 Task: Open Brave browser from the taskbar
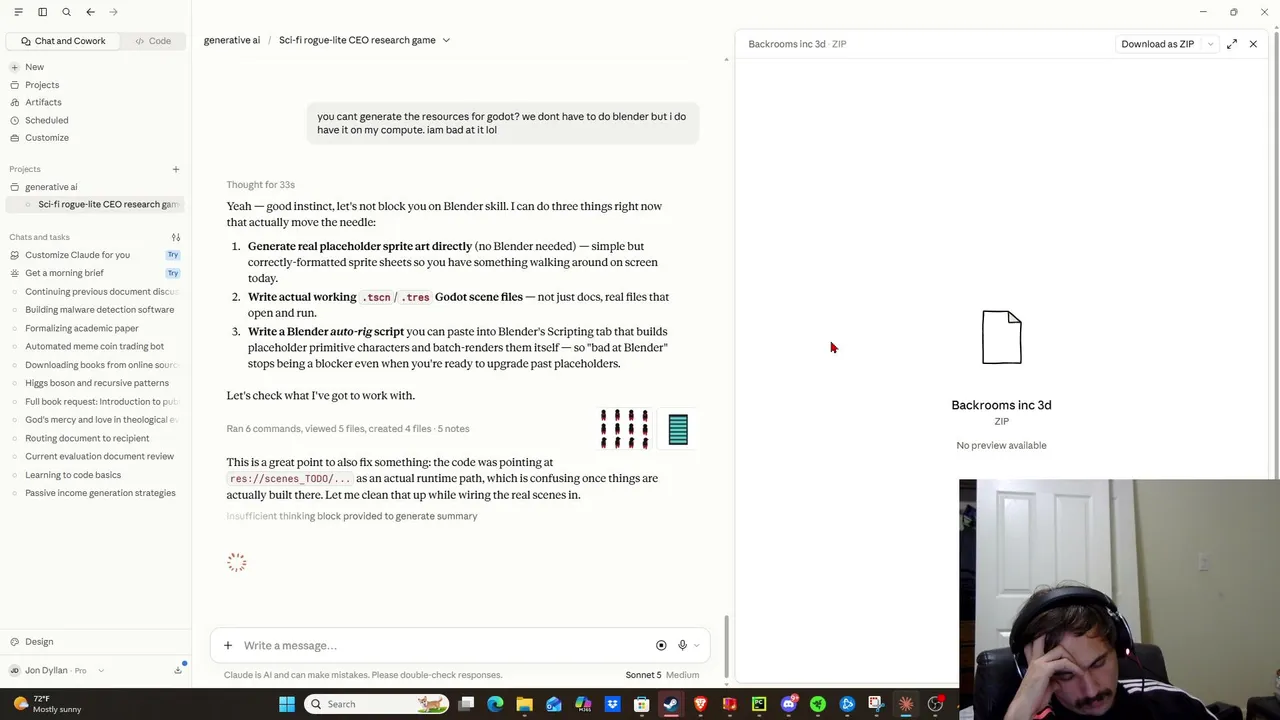[x=700, y=704]
